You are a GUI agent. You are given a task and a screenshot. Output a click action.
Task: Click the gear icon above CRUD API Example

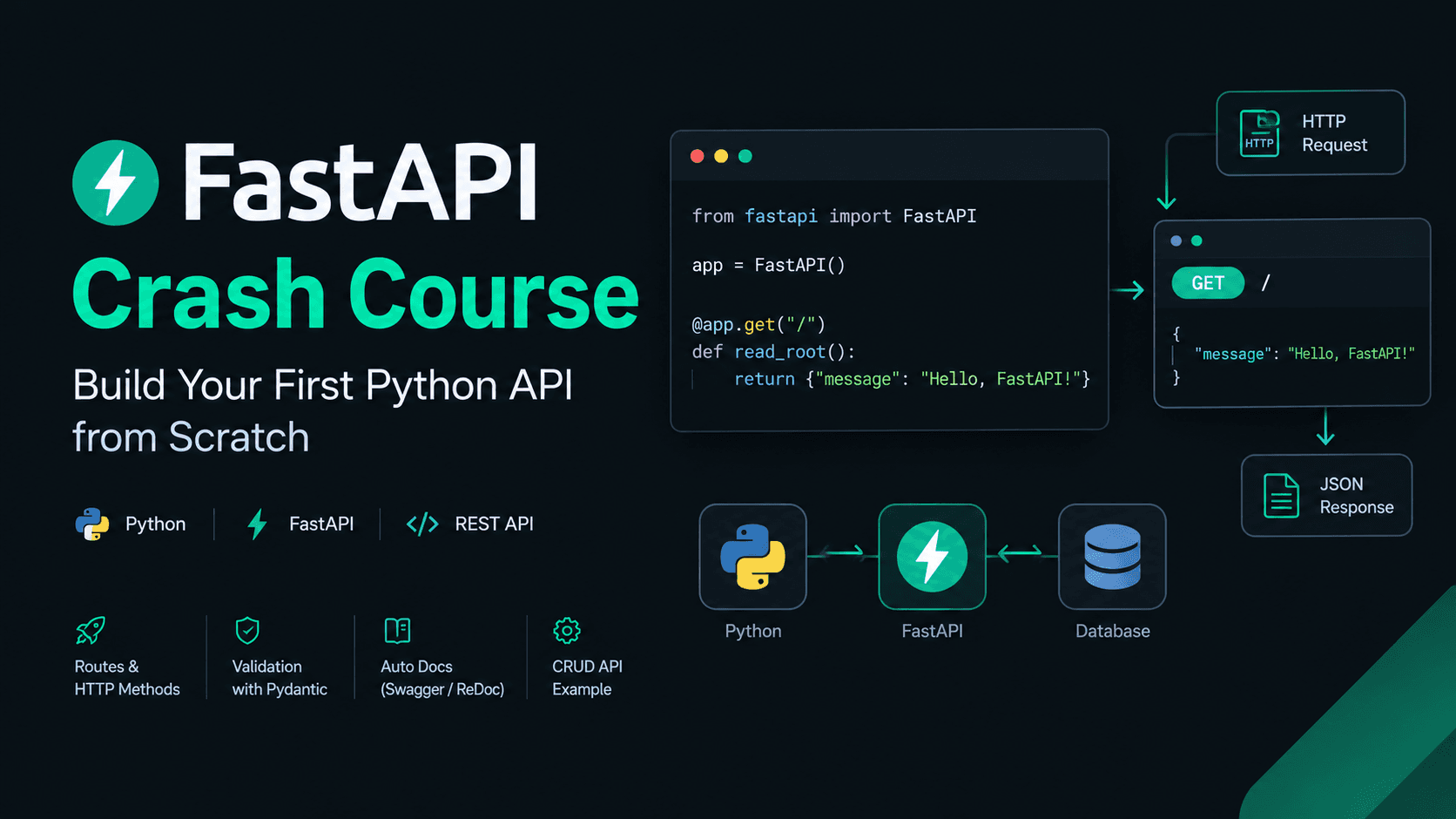coord(567,630)
